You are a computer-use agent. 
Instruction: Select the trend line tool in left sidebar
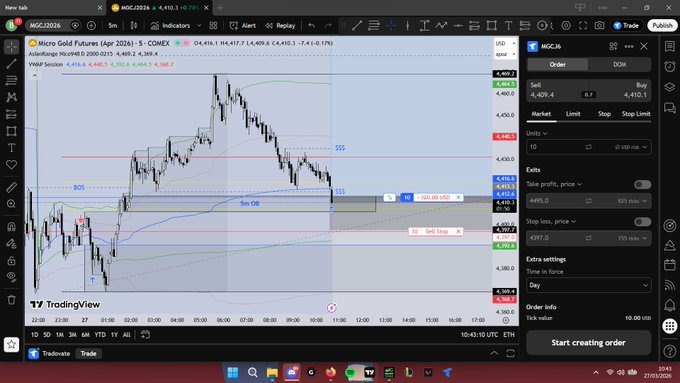[12, 63]
